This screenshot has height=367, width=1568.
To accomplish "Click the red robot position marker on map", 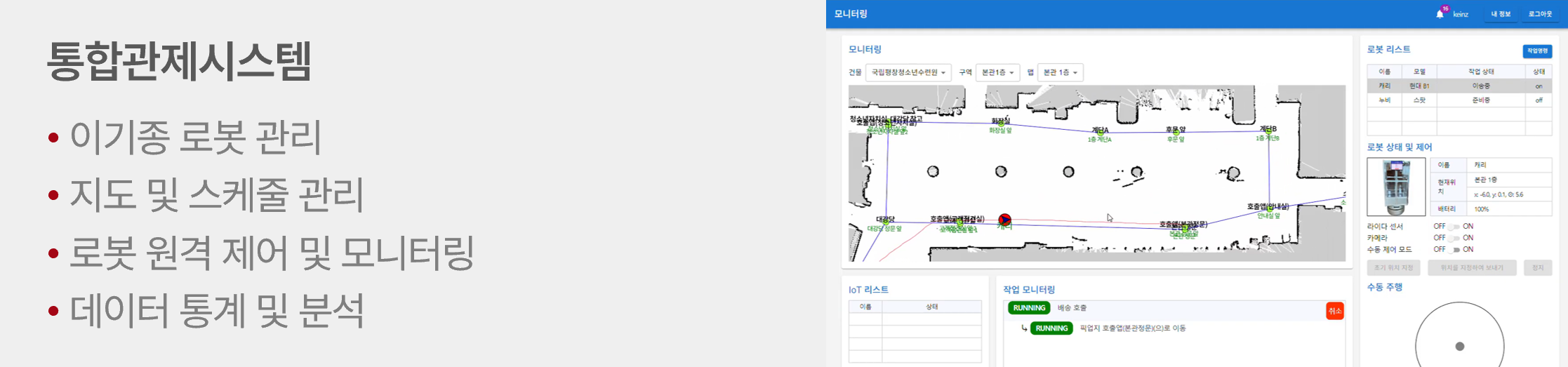I will click(1004, 220).
